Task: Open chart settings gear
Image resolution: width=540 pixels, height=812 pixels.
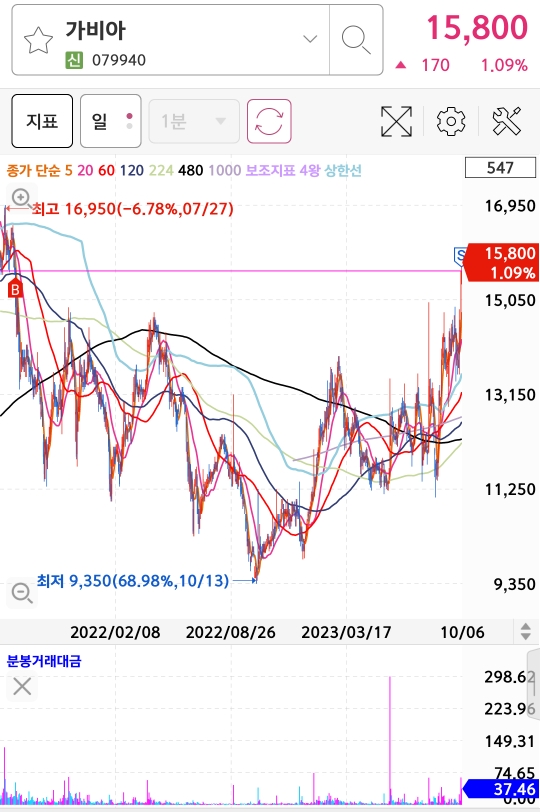Action: pyautogui.click(x=450, y=122)
